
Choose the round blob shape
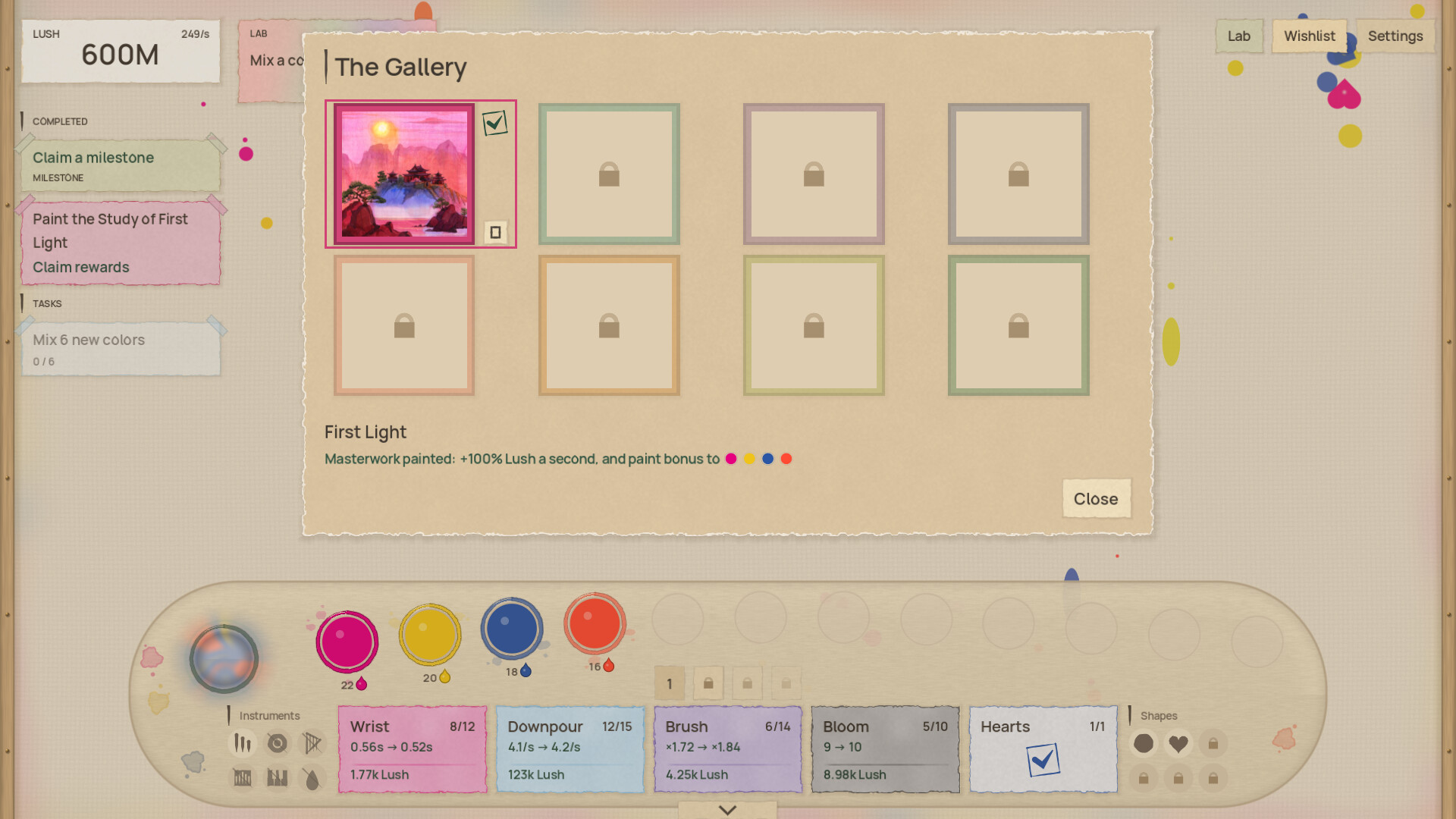1144,743
